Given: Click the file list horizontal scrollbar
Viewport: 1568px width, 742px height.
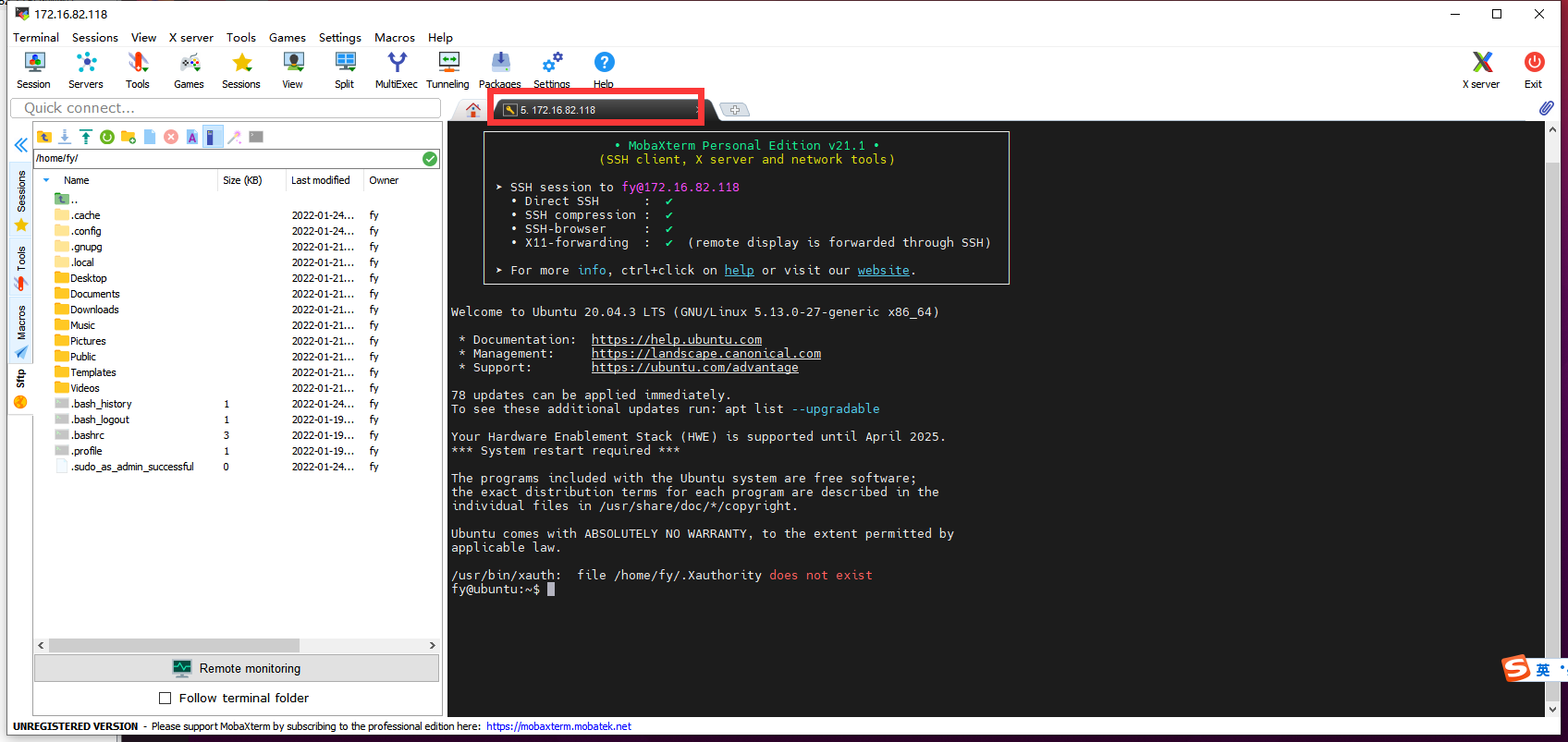Looking at the screenshot, I should pyautogui.click(x=173, y=645).
